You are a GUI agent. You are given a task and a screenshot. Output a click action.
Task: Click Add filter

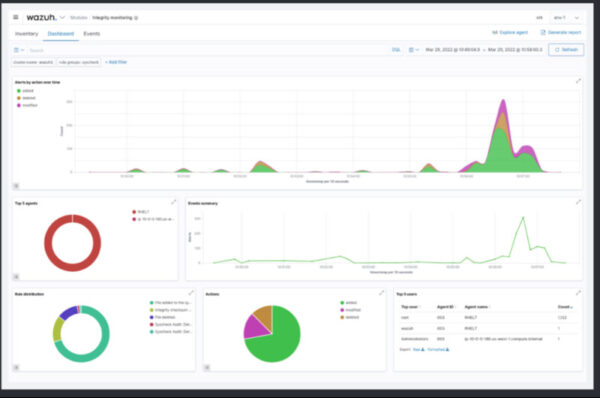coord(116,62)
